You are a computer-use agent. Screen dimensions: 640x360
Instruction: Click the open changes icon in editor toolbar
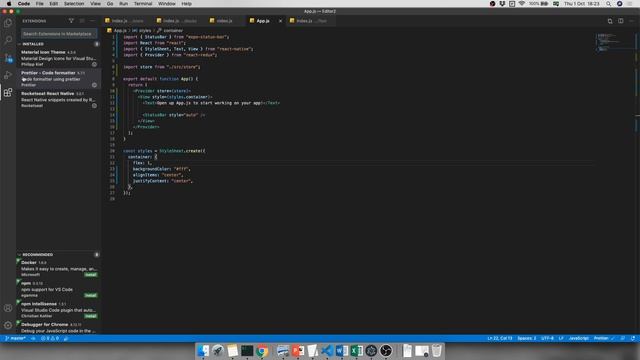(610, 21)
